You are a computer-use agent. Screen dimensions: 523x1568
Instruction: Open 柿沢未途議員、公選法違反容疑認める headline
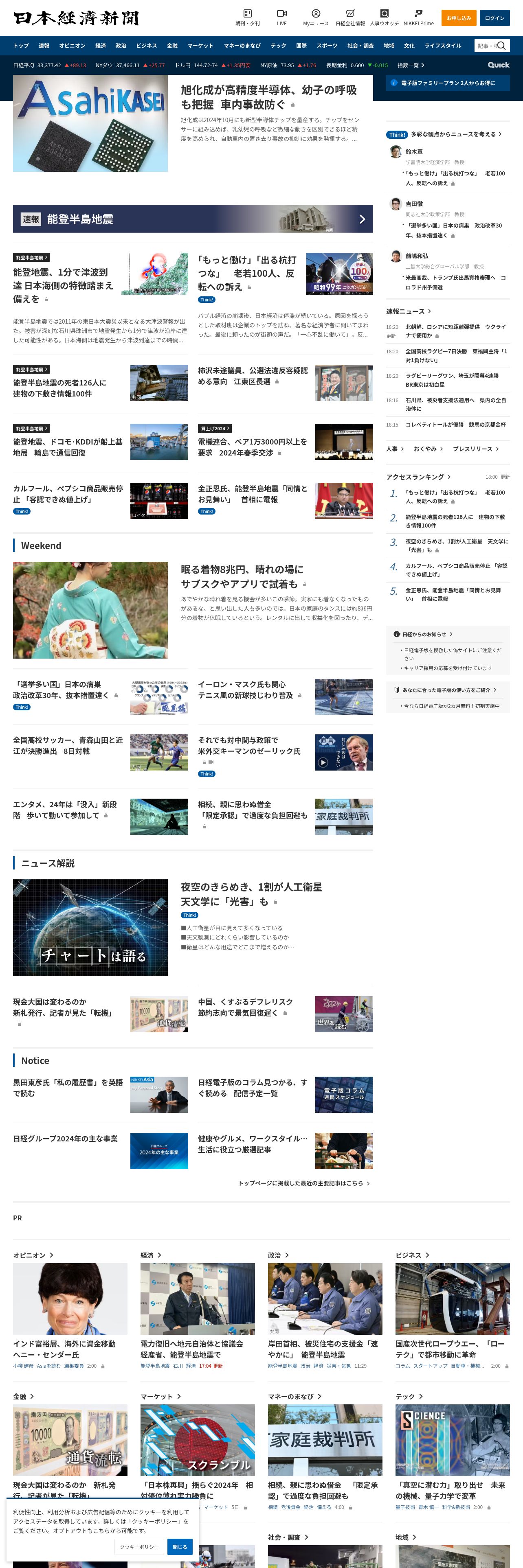253,376
